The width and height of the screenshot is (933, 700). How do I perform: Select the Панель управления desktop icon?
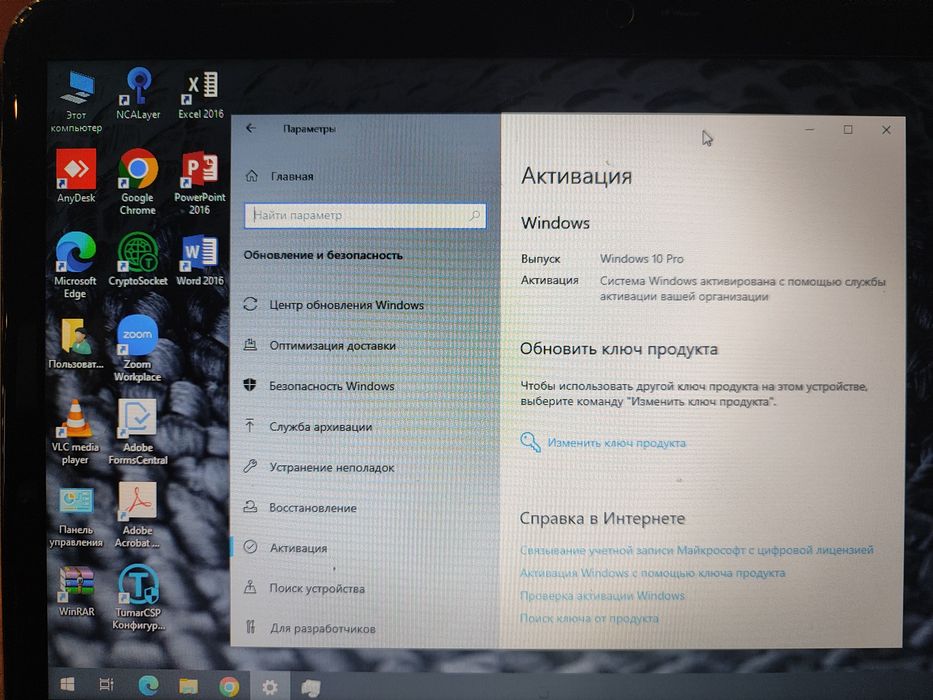(x=76, y=517)
